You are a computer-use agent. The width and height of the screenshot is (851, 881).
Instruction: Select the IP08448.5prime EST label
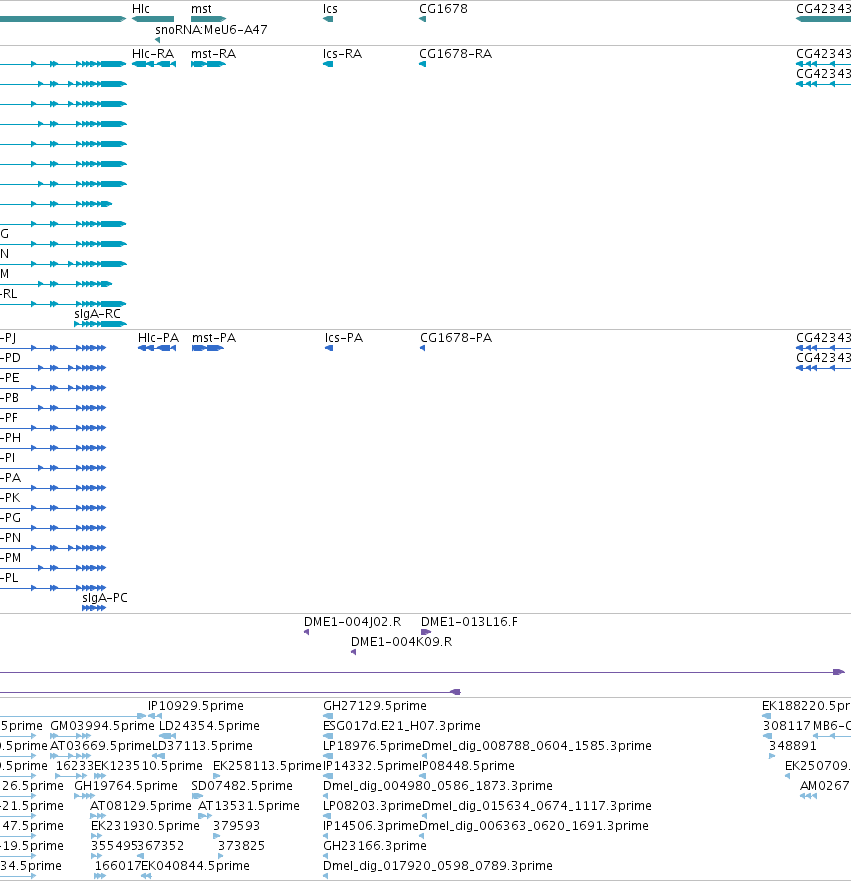coord(467,766)
